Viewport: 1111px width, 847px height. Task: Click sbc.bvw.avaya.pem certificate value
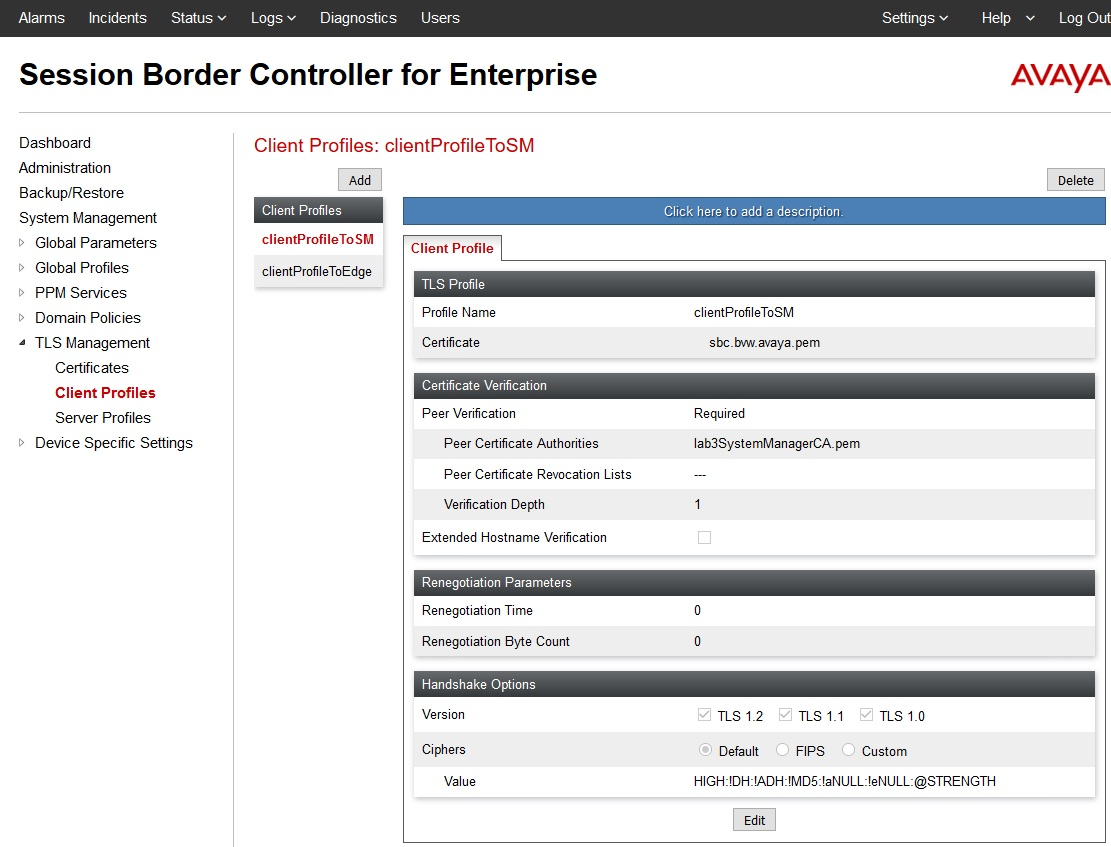click(765, 342)
